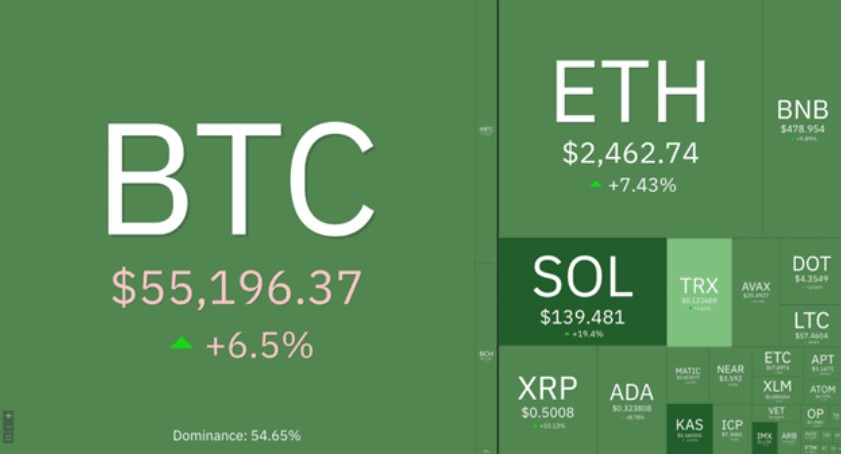The height and width of the screenshot is (457, 844).
Task: Click the ADA tile
Action: pyautogui.click(x=632, y=400)
